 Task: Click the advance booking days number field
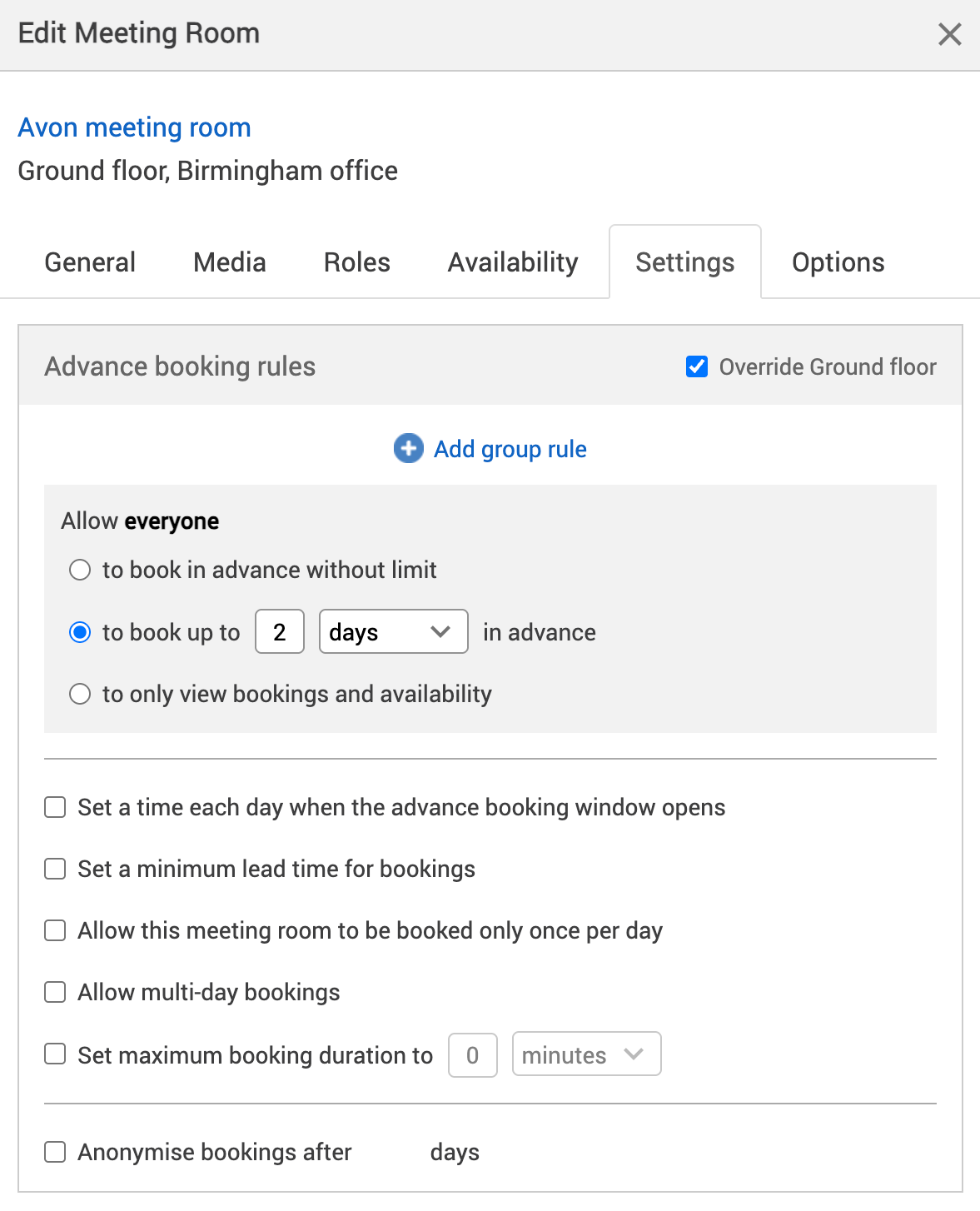point(279,631)
